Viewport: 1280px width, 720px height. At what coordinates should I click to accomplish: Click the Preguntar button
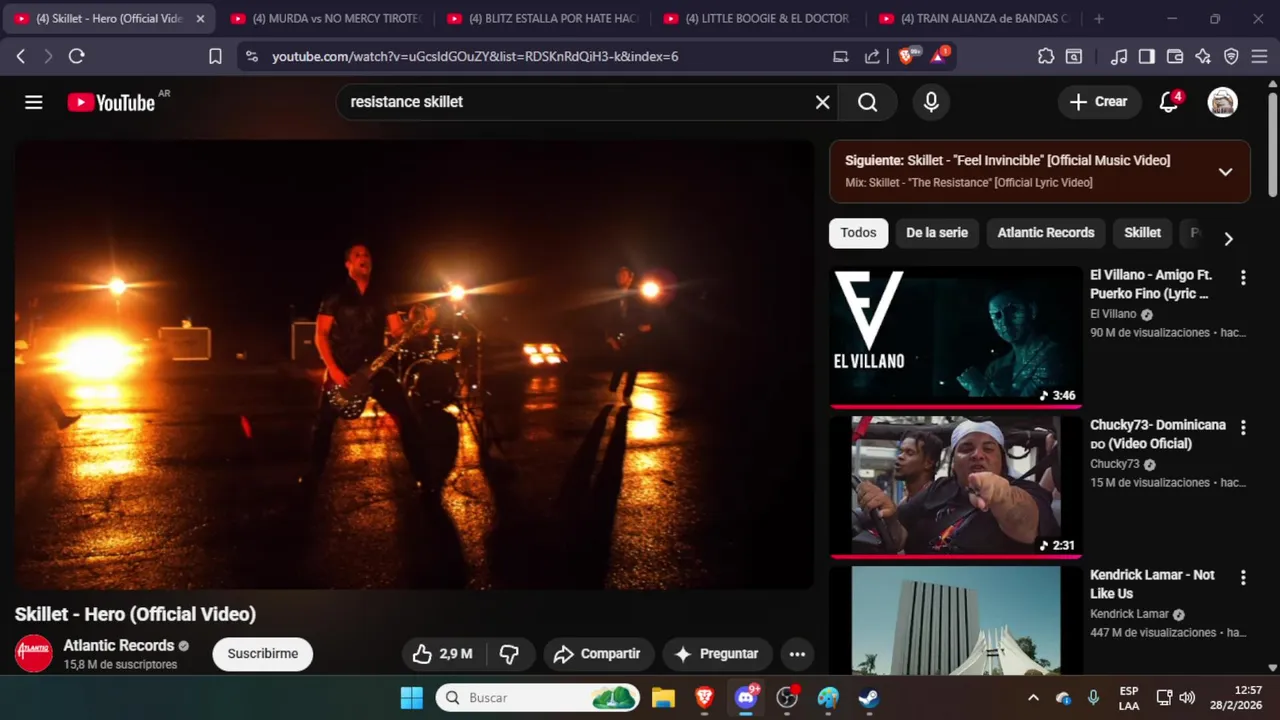(x=717, y=654)
